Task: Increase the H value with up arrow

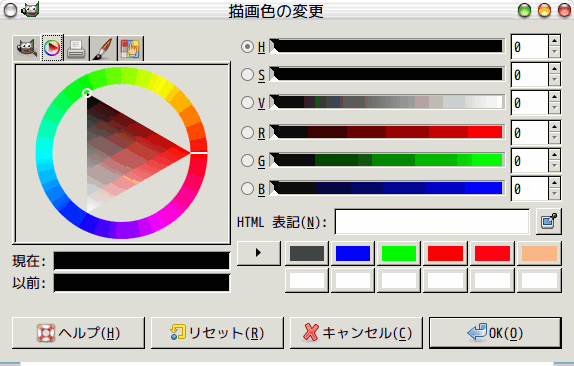Action: pos(554,41)
